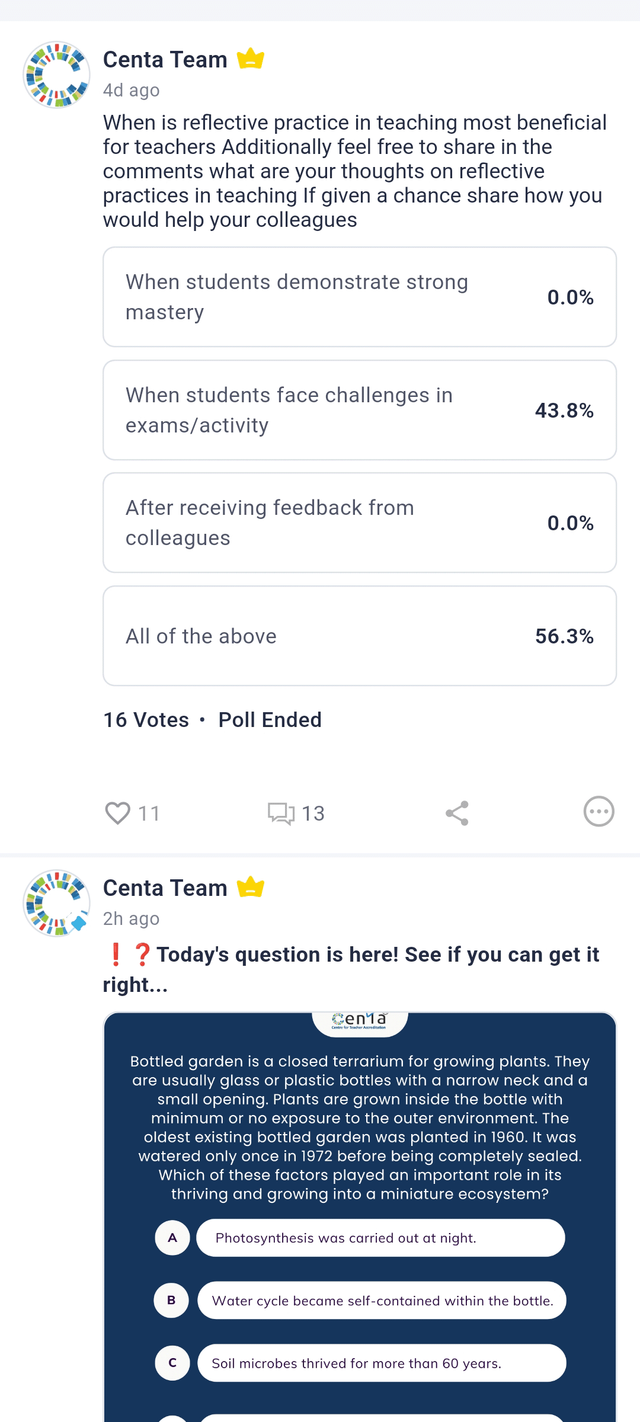640x1422 pixels.
Task: Open the more options menu on the poll post
Action: [x=599, y=812]
